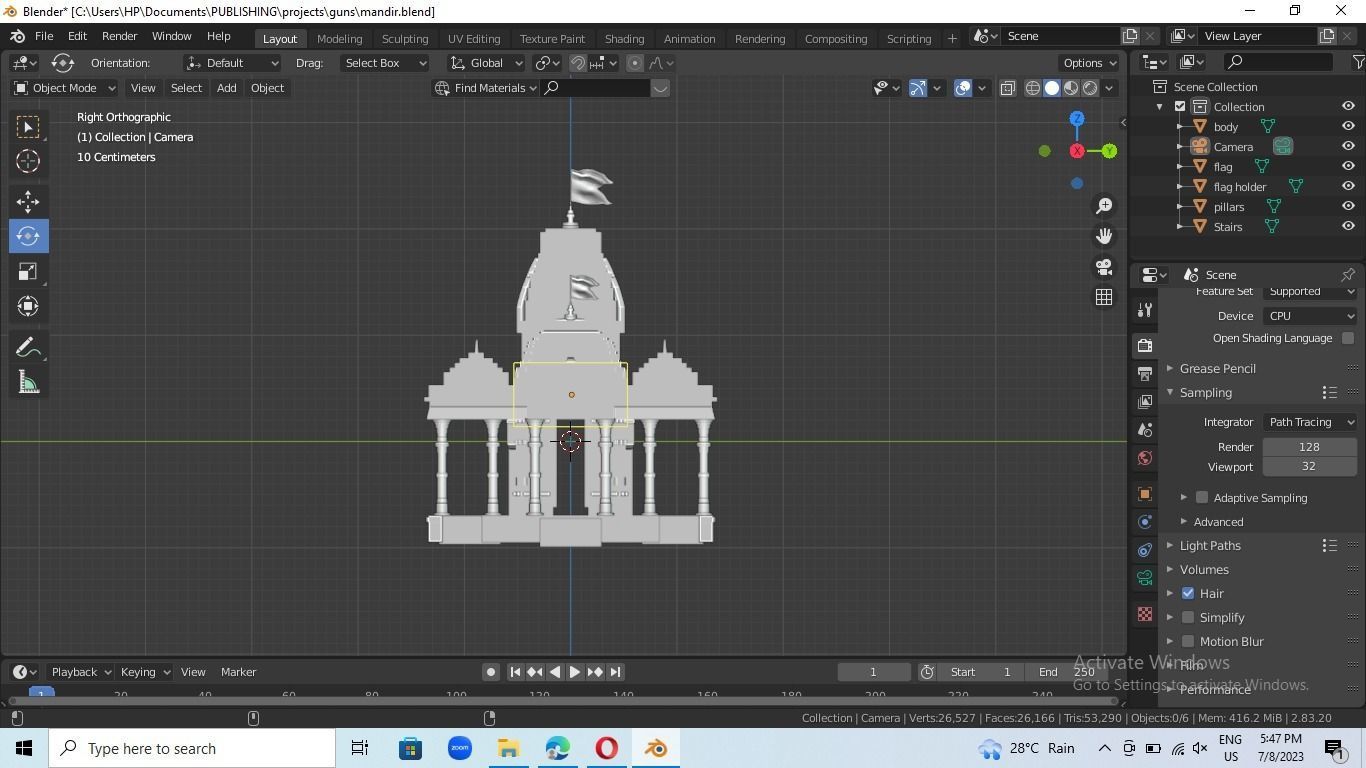Open the Object Constraint properties tab

click(x=1145, y=550)
